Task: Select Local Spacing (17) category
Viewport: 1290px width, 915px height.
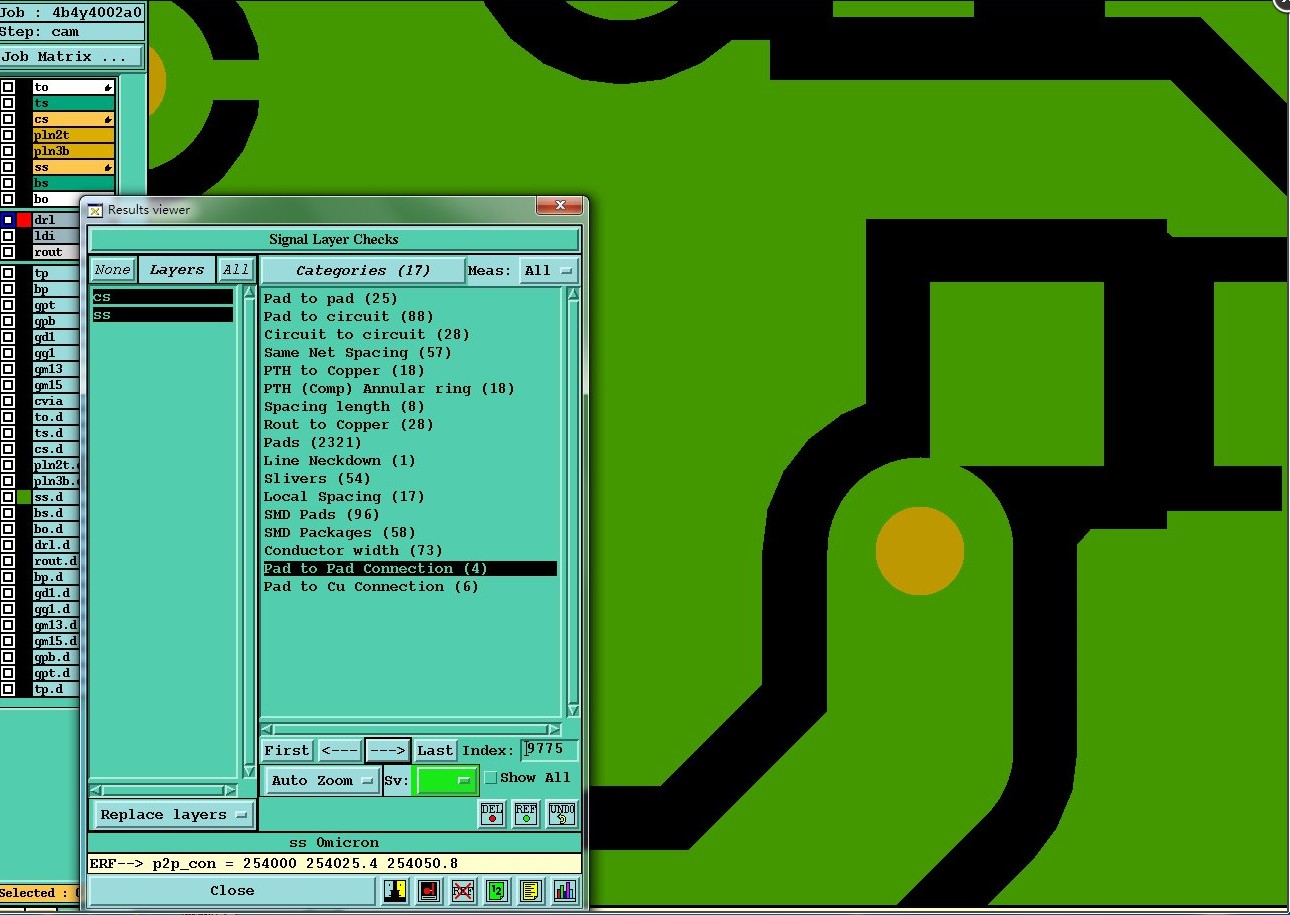Action: click(344, 496)
